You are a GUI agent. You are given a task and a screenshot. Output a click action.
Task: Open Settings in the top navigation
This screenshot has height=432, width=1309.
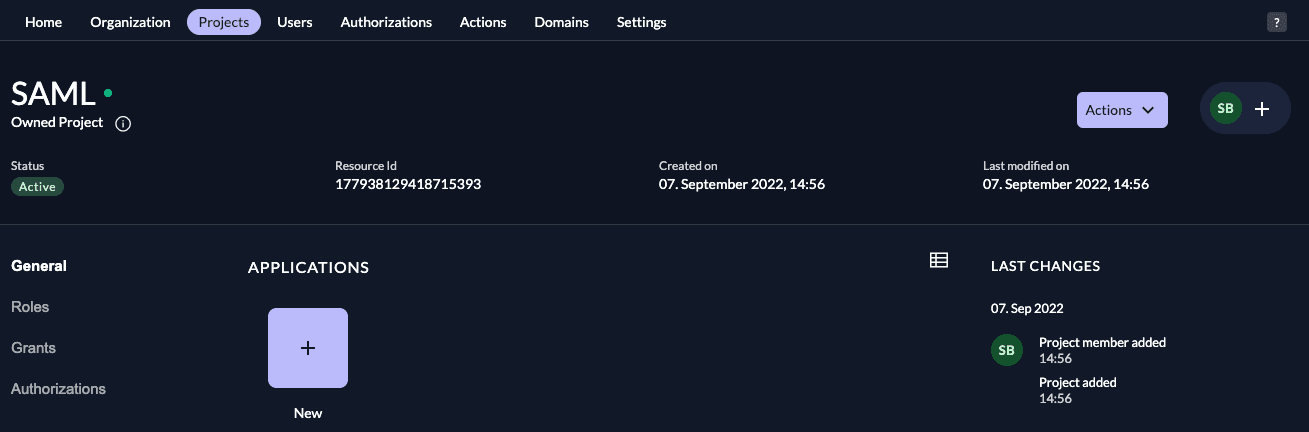(x=641, y=22)
